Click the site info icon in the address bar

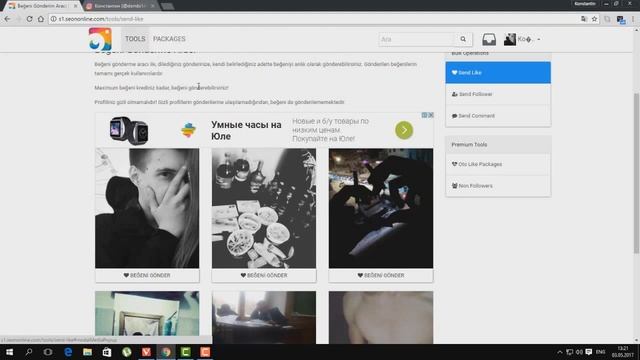coord(53,19)
